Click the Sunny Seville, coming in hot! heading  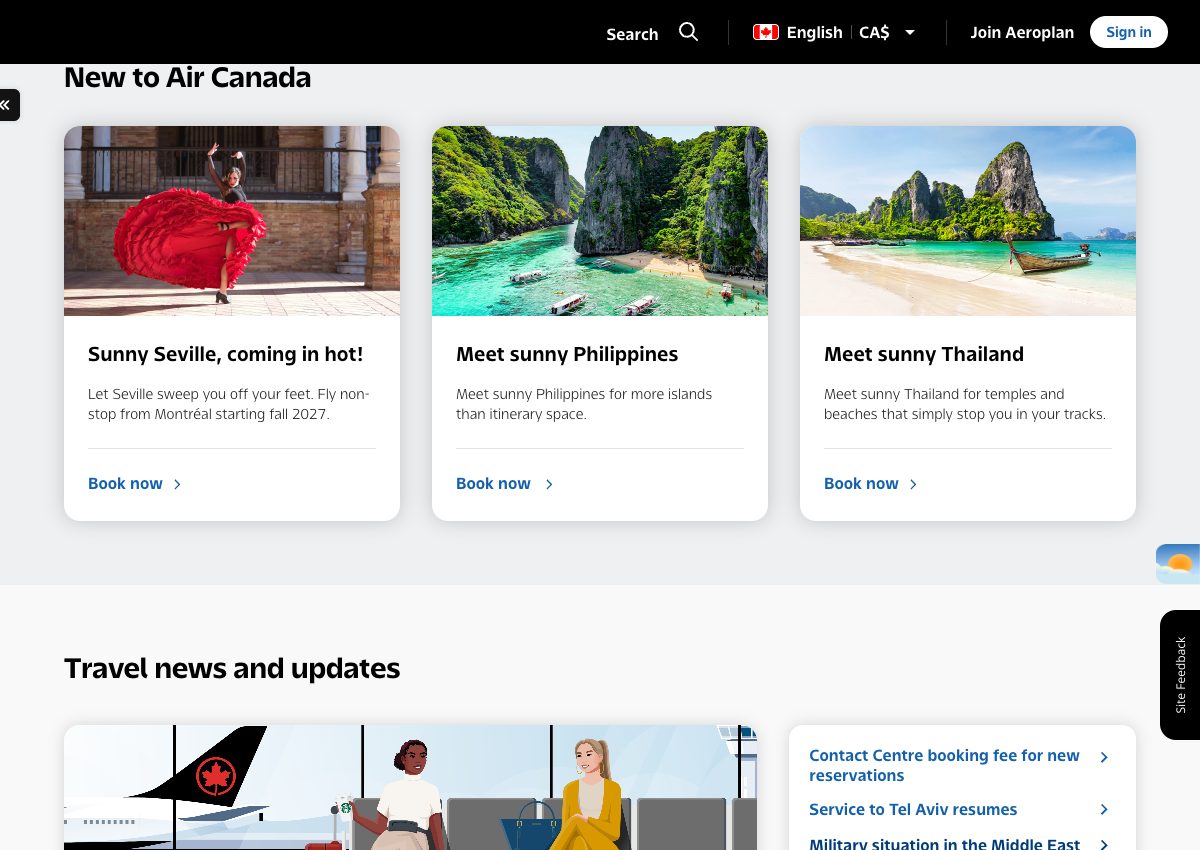click(x=226, y=354)
